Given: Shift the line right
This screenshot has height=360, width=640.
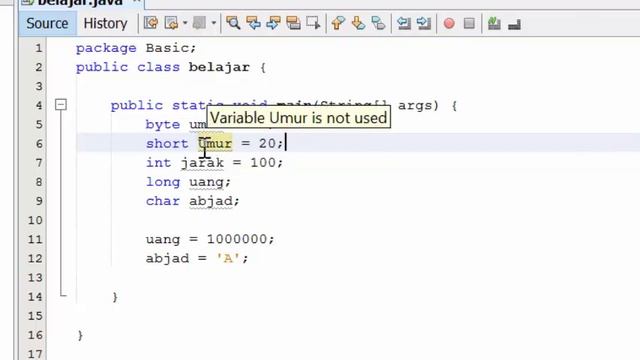Looking at the screenshot, I should (424, 23).
